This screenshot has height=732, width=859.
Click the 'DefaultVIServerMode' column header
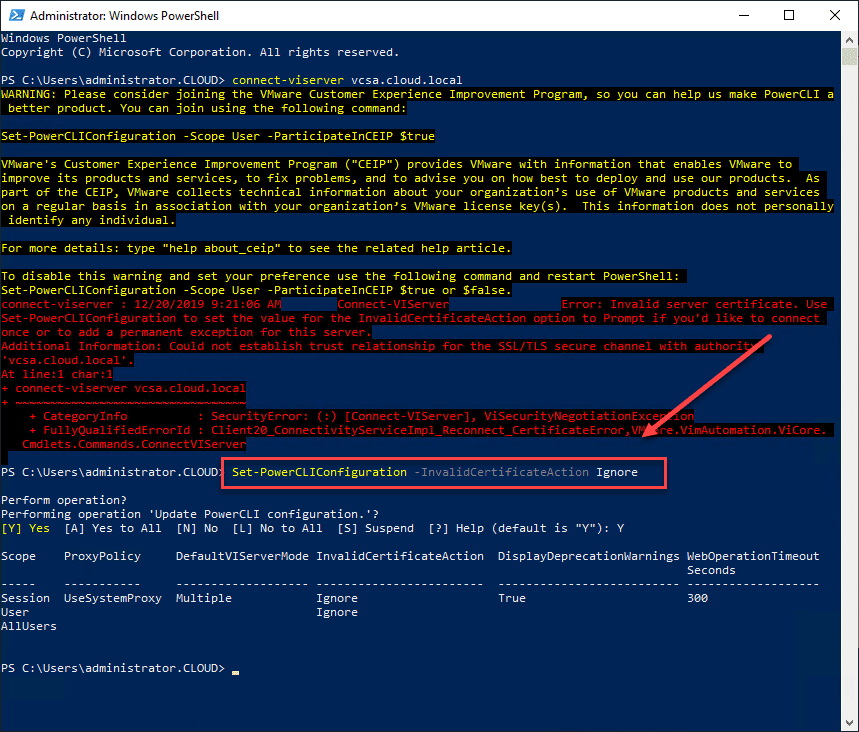[242, 556]
